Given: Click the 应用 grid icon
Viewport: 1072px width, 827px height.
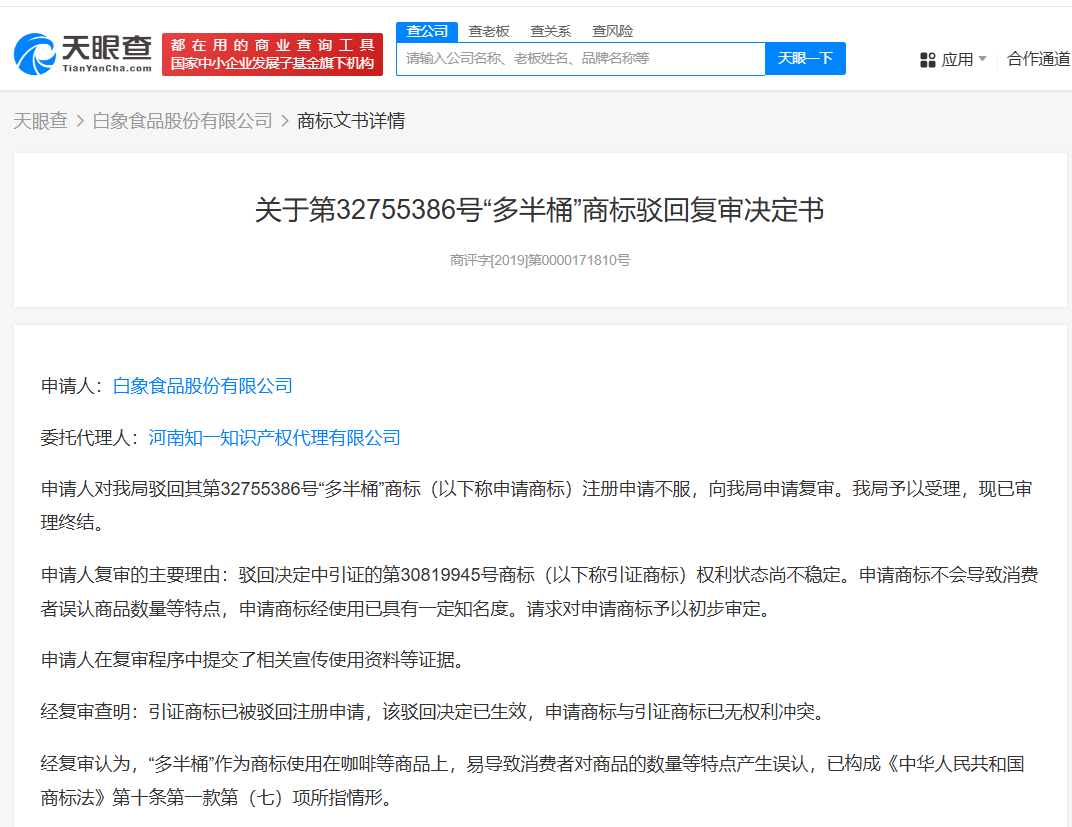Looking at the screenshot, I should (x=927, y=60).
